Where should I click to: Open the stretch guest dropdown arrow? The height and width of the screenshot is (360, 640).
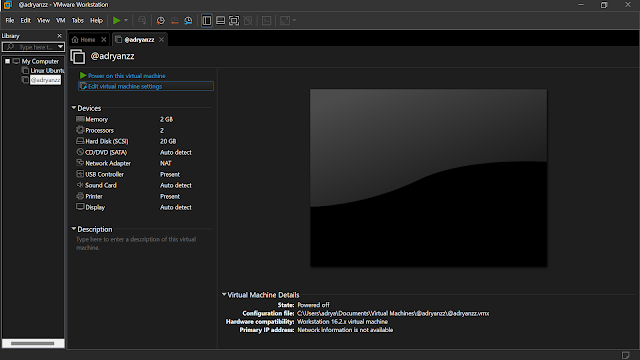(294, 20)
